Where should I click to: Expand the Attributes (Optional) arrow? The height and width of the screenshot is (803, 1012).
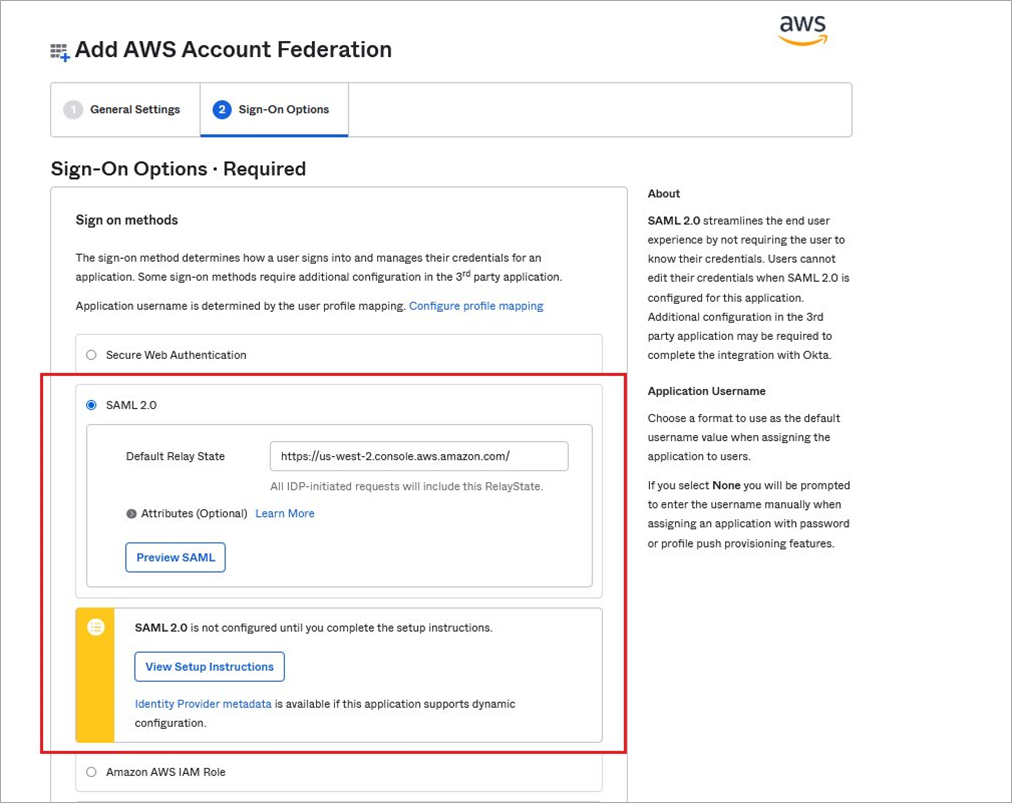tap(131, 514)
